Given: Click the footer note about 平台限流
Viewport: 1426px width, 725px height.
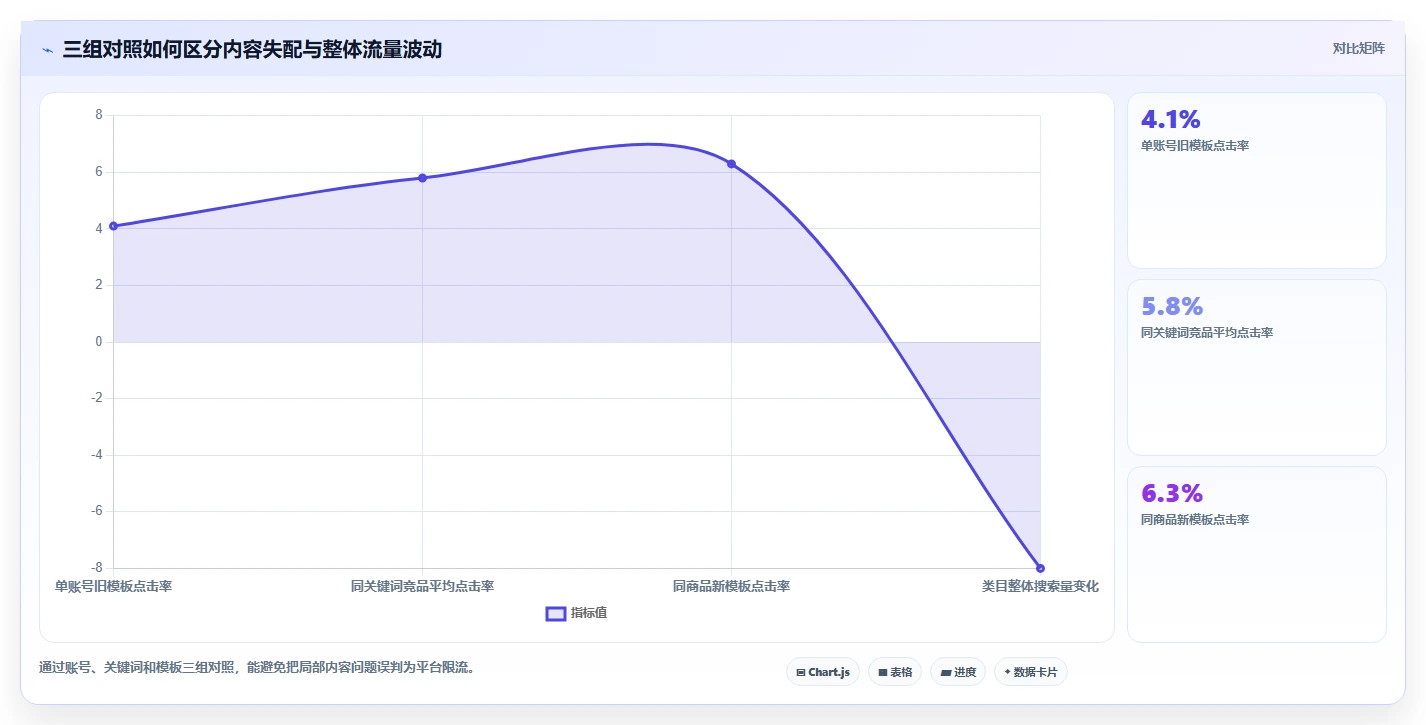Looking at the screenshot, I should (256, 667).
